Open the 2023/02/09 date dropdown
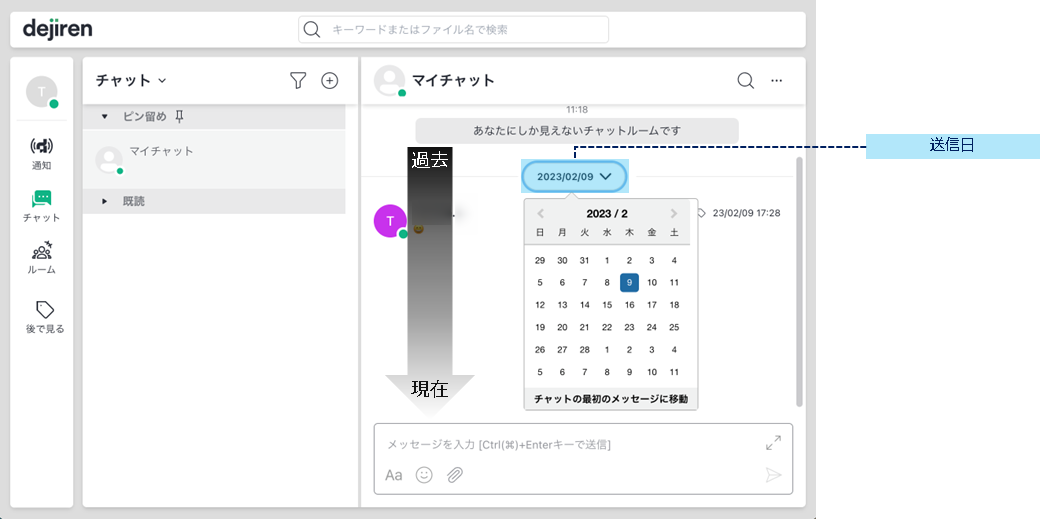 (574, 177)
